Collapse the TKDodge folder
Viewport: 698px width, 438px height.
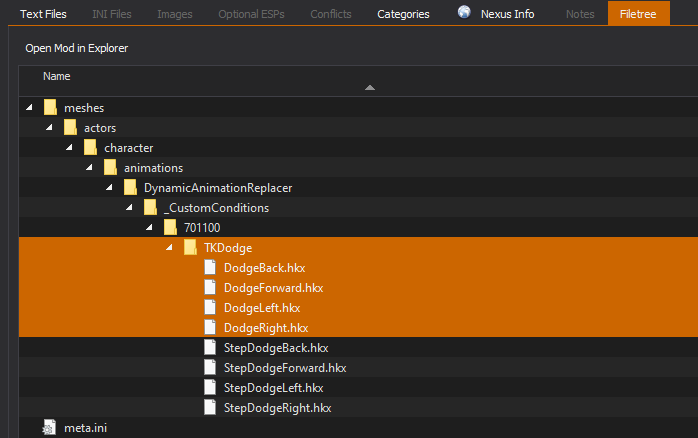click(x=170, y=247)
